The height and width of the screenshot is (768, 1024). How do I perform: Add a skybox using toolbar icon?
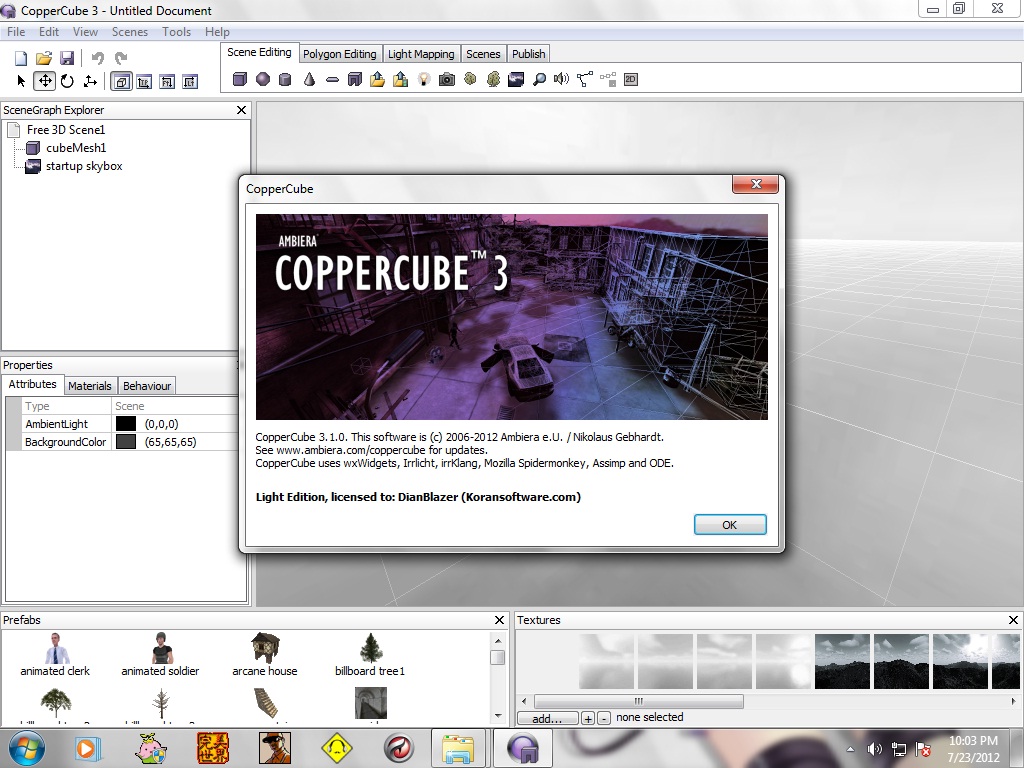516,80
